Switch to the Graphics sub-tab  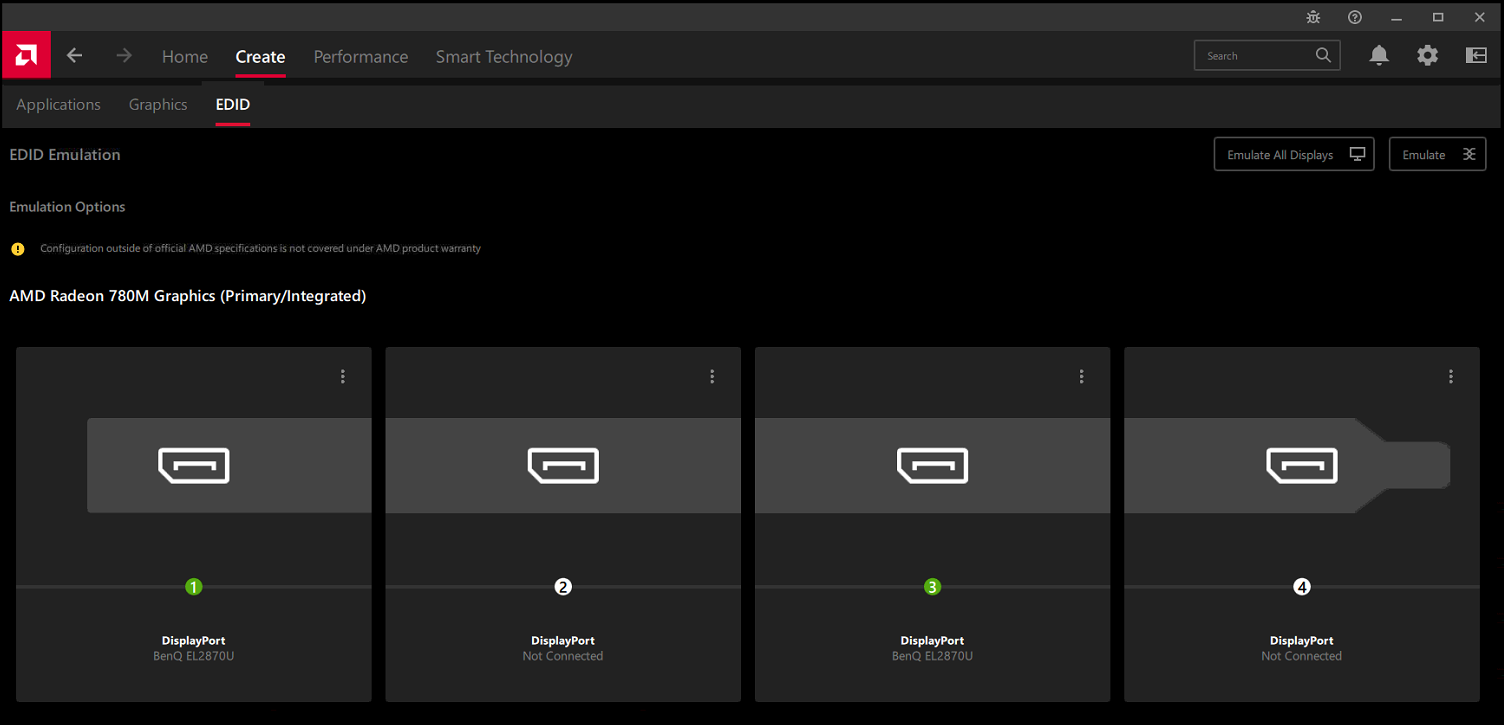point(158,105)
